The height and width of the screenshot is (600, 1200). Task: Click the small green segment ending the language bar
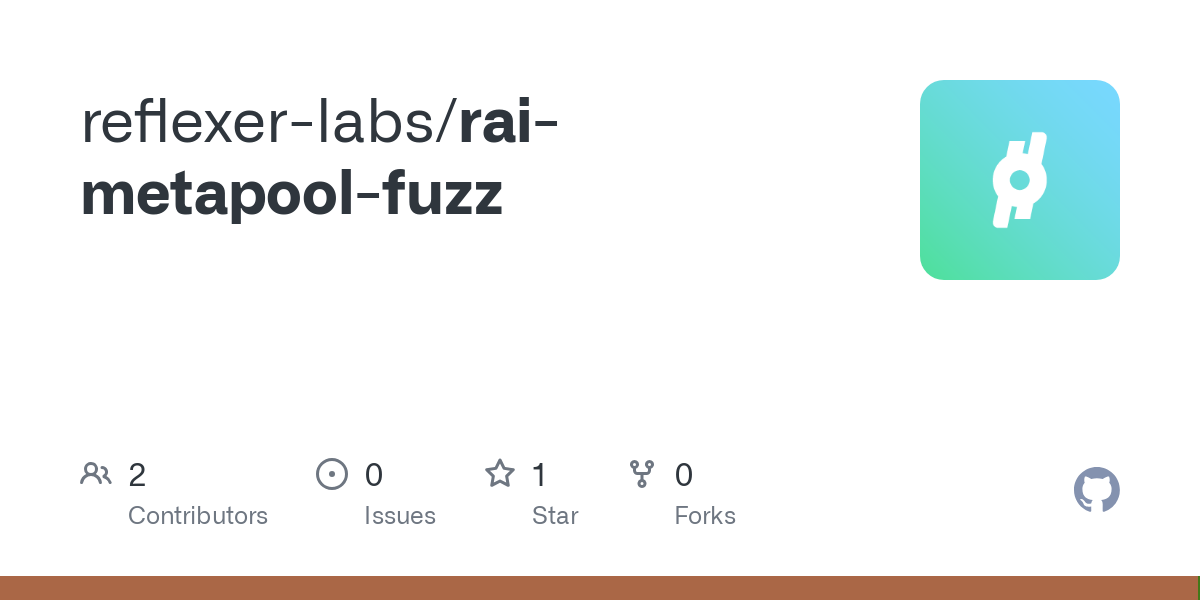pyautogui.click(x=1198, y=588)
